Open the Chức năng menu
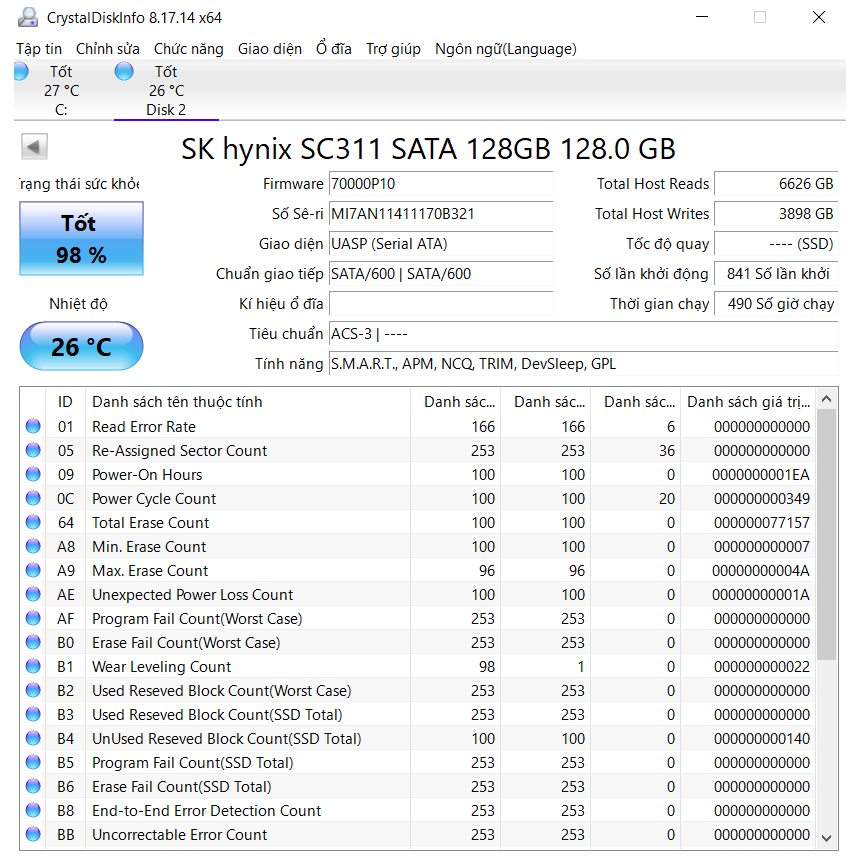859x859 pixels. coord(188,49)
